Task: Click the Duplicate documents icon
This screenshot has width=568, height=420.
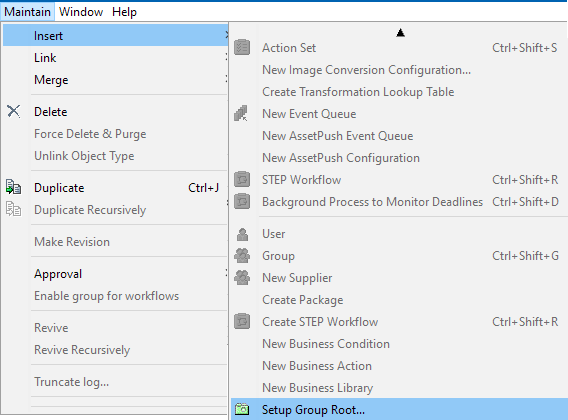Action: (13, 187)
